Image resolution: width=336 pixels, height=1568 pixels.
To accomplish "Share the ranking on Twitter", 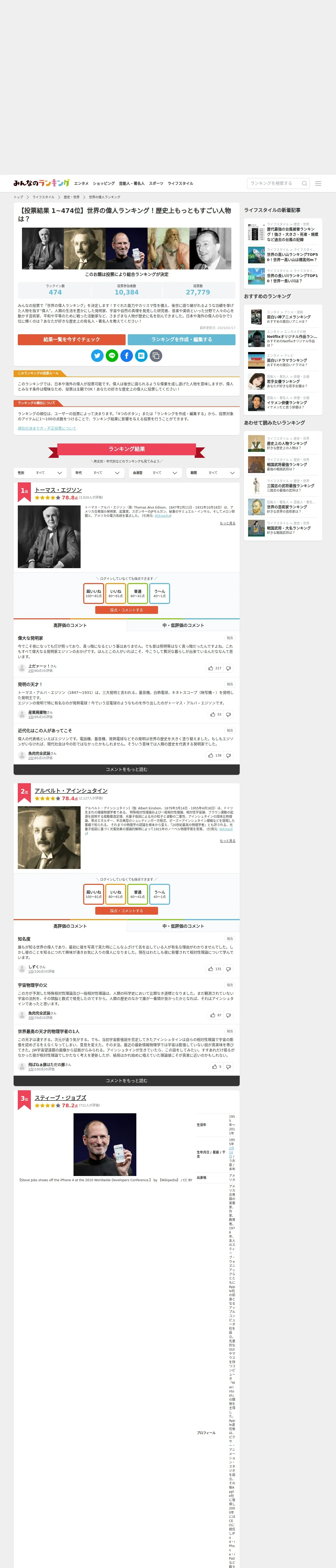I will tap(97, 355).
